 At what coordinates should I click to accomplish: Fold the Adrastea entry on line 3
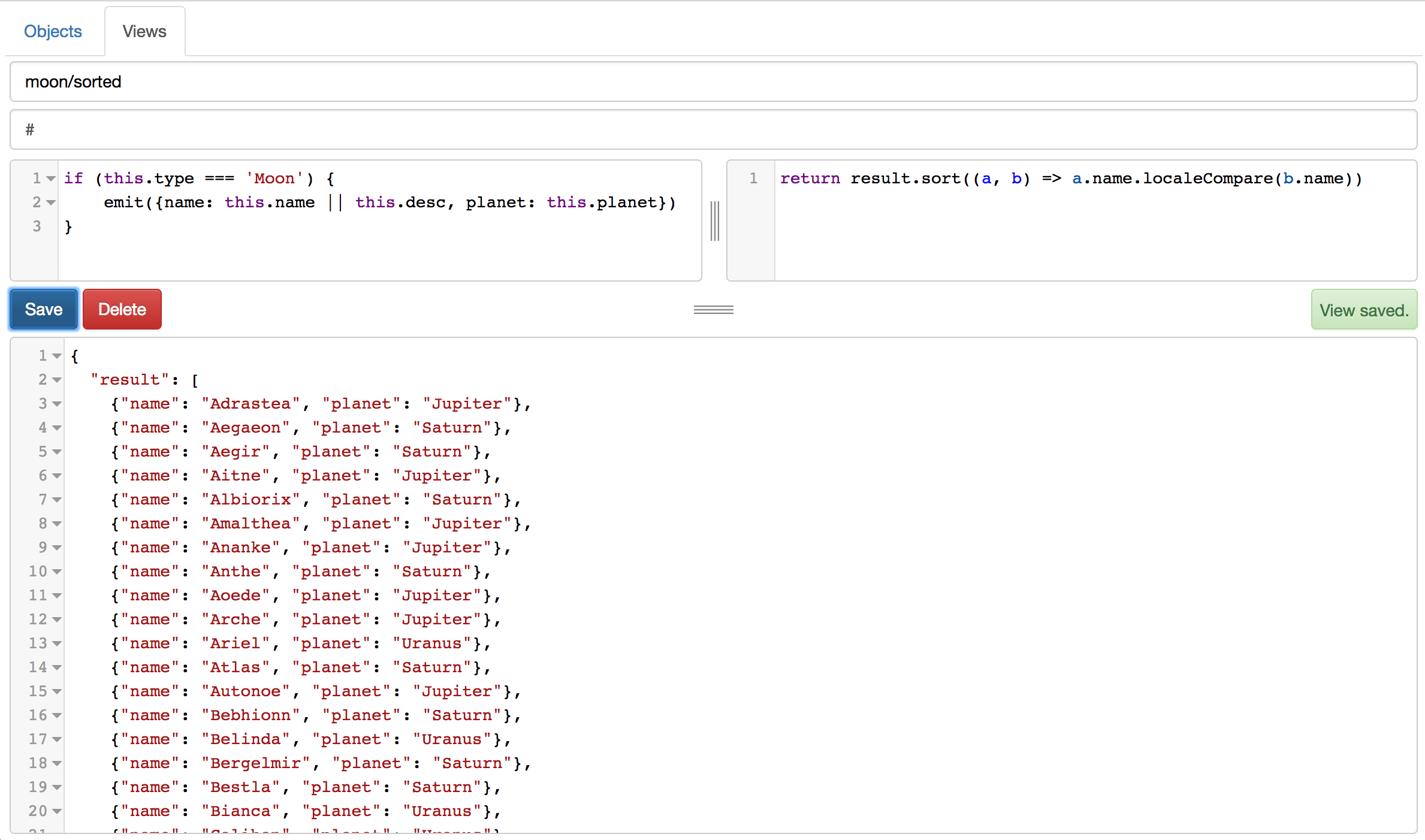coord(57,404)
